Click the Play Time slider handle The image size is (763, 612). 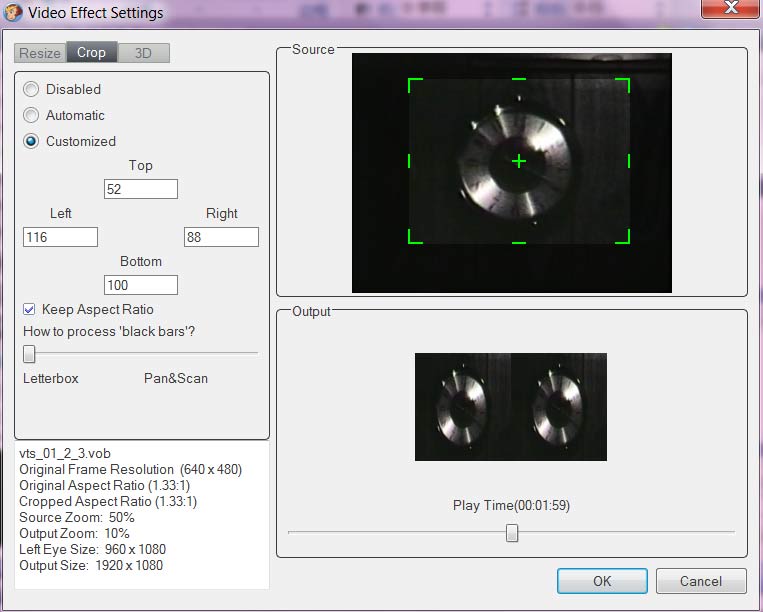tap(512, 533)
